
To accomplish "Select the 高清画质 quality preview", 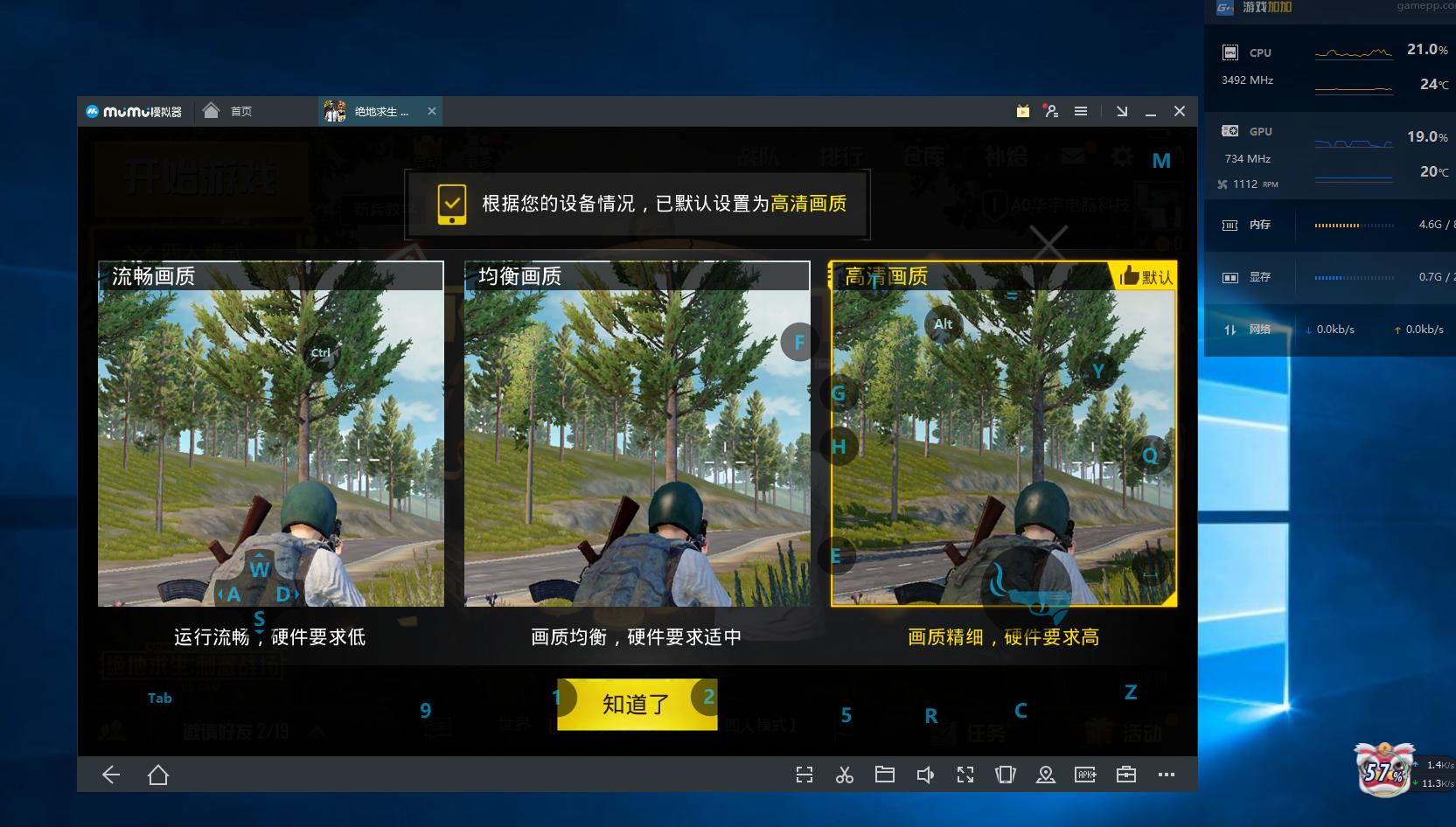I will pos(1004,434).
